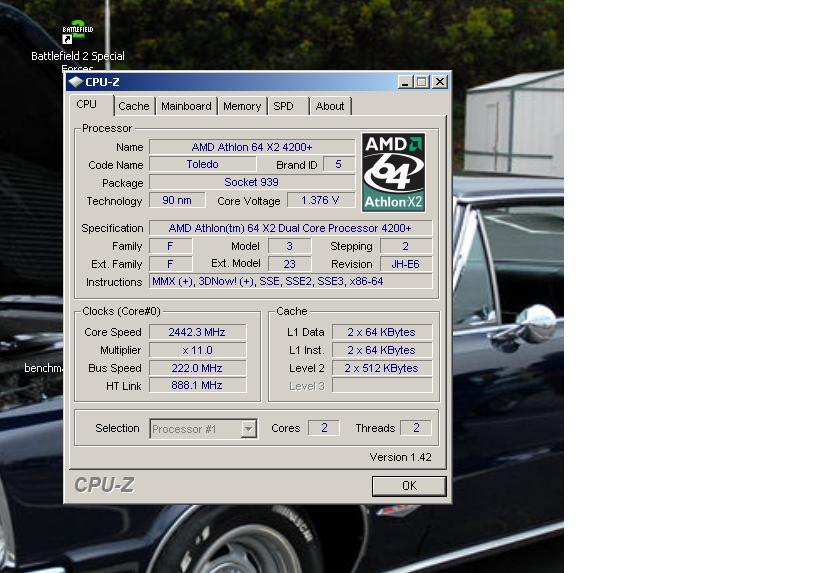The image size is (840, 573).
Task: Click the empty Level 3 cache field
Action: [382, 385]
